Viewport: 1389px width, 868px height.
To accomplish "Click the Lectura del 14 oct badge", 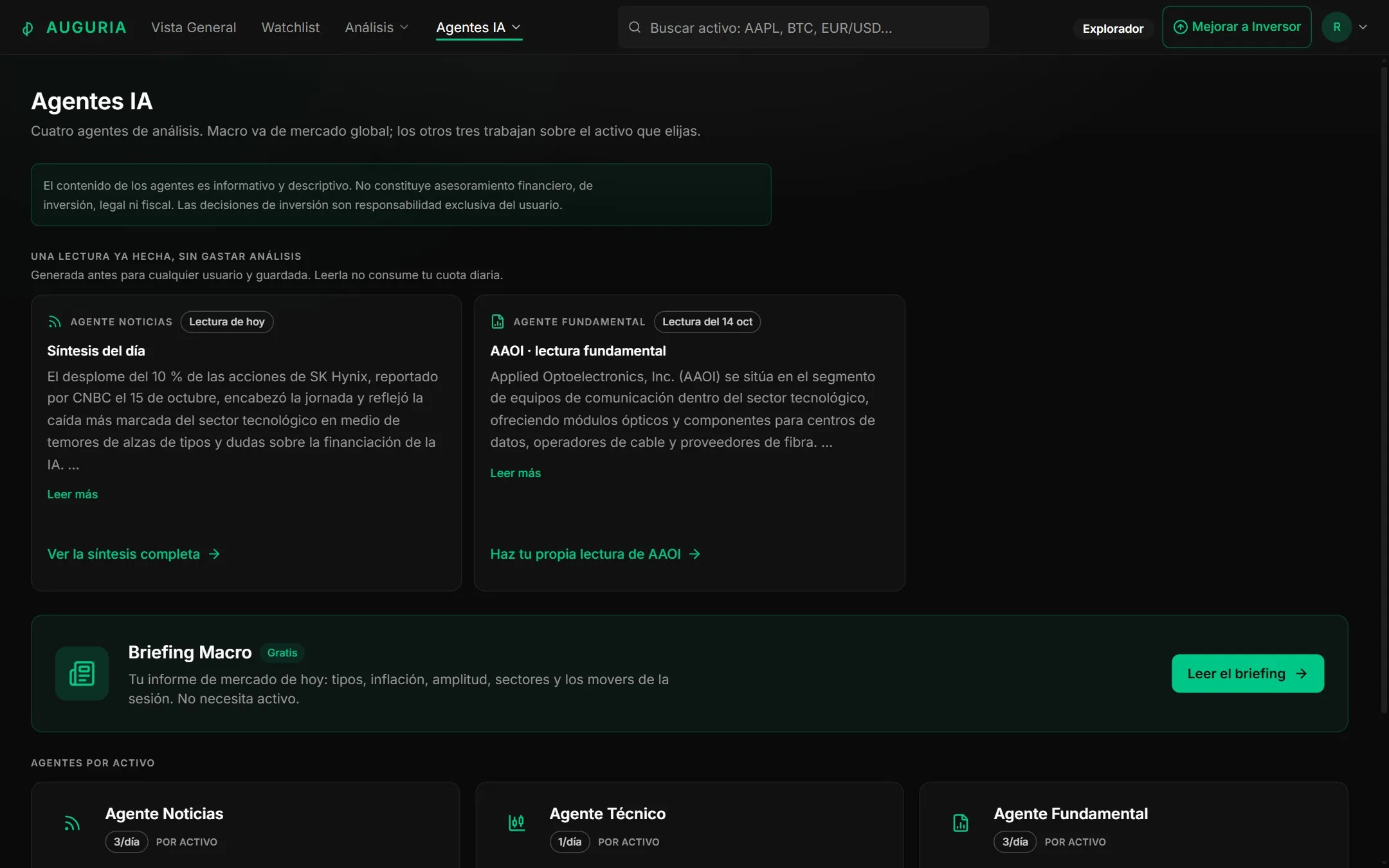I will coord(707,322).
